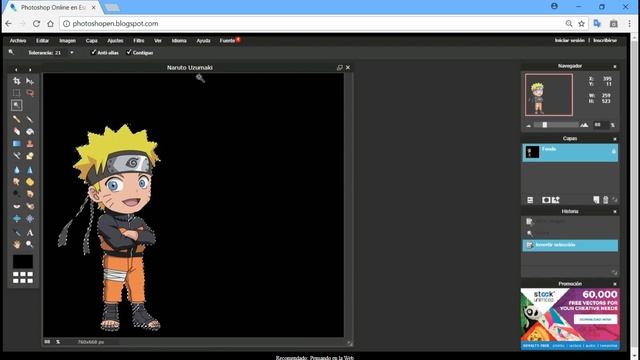This screenshot has width=640, height=360.
Task: Select the Hand pan tool
Action: tap(16, 244)
